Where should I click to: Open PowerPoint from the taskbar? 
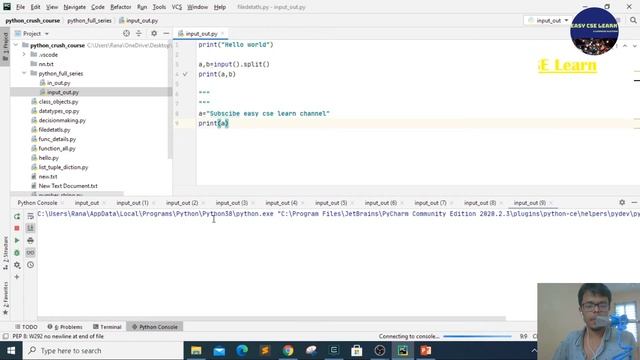pos(426,351)
